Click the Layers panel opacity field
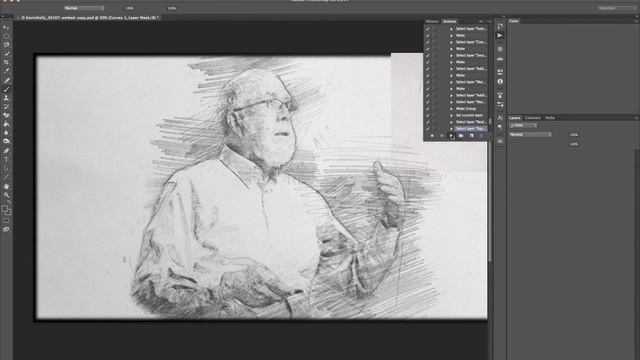The image size is (640, 360). tap(573, 134)
